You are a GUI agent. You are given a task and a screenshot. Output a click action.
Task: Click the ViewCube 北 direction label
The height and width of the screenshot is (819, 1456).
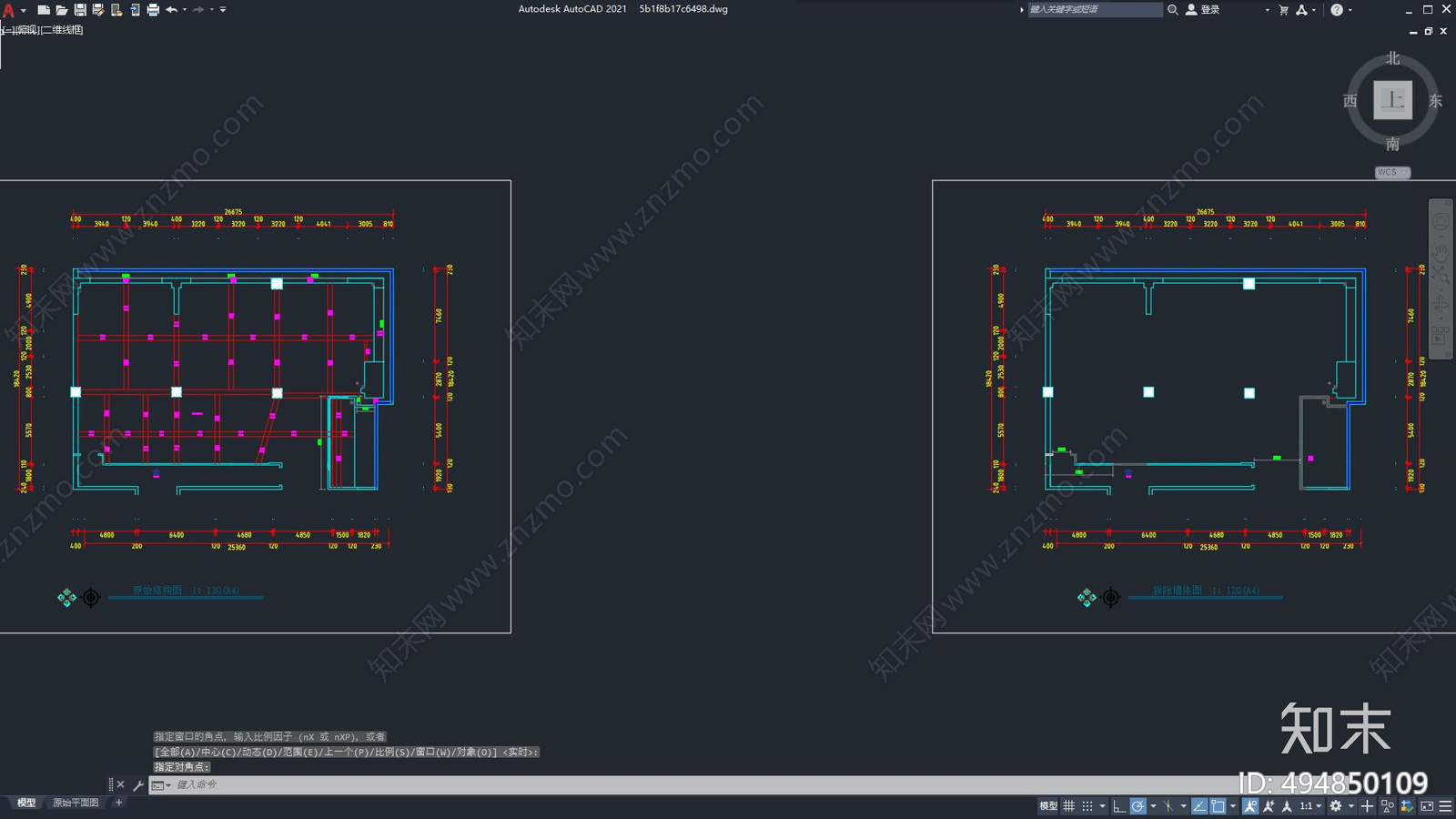coord(1392,58)
